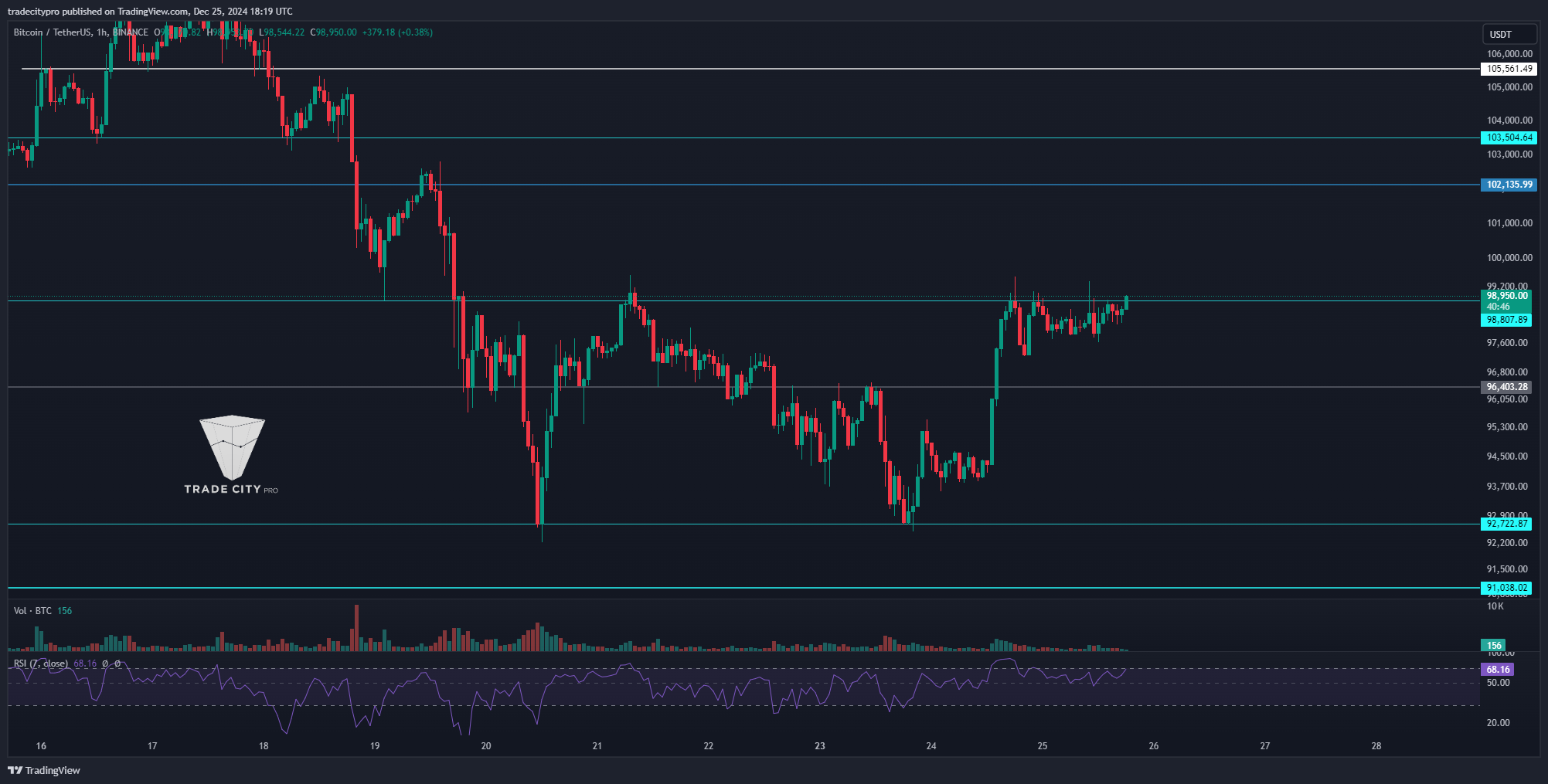Click date label 20 on time axis
The width and height of the screenshot is (1548, 784).
pyautogui.click(x=486, y=746)
